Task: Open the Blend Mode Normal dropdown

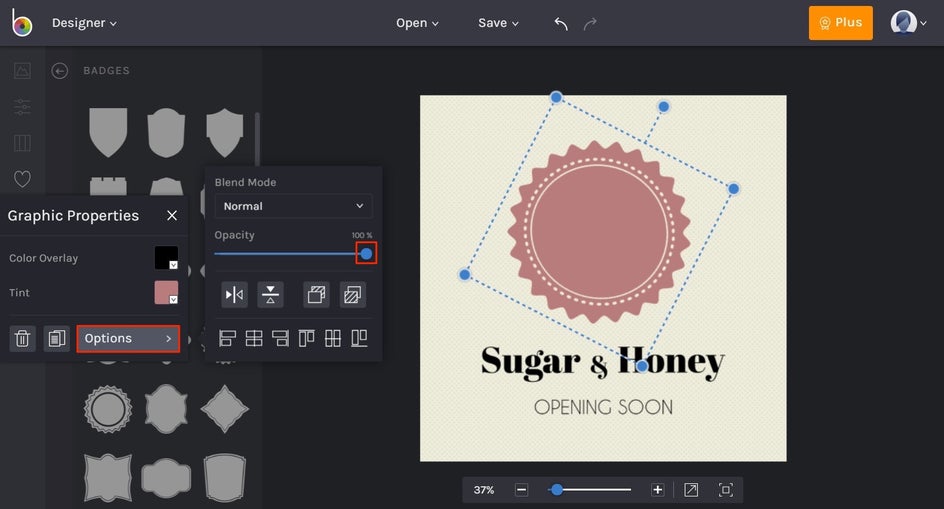Action: (x=293, y=206)
